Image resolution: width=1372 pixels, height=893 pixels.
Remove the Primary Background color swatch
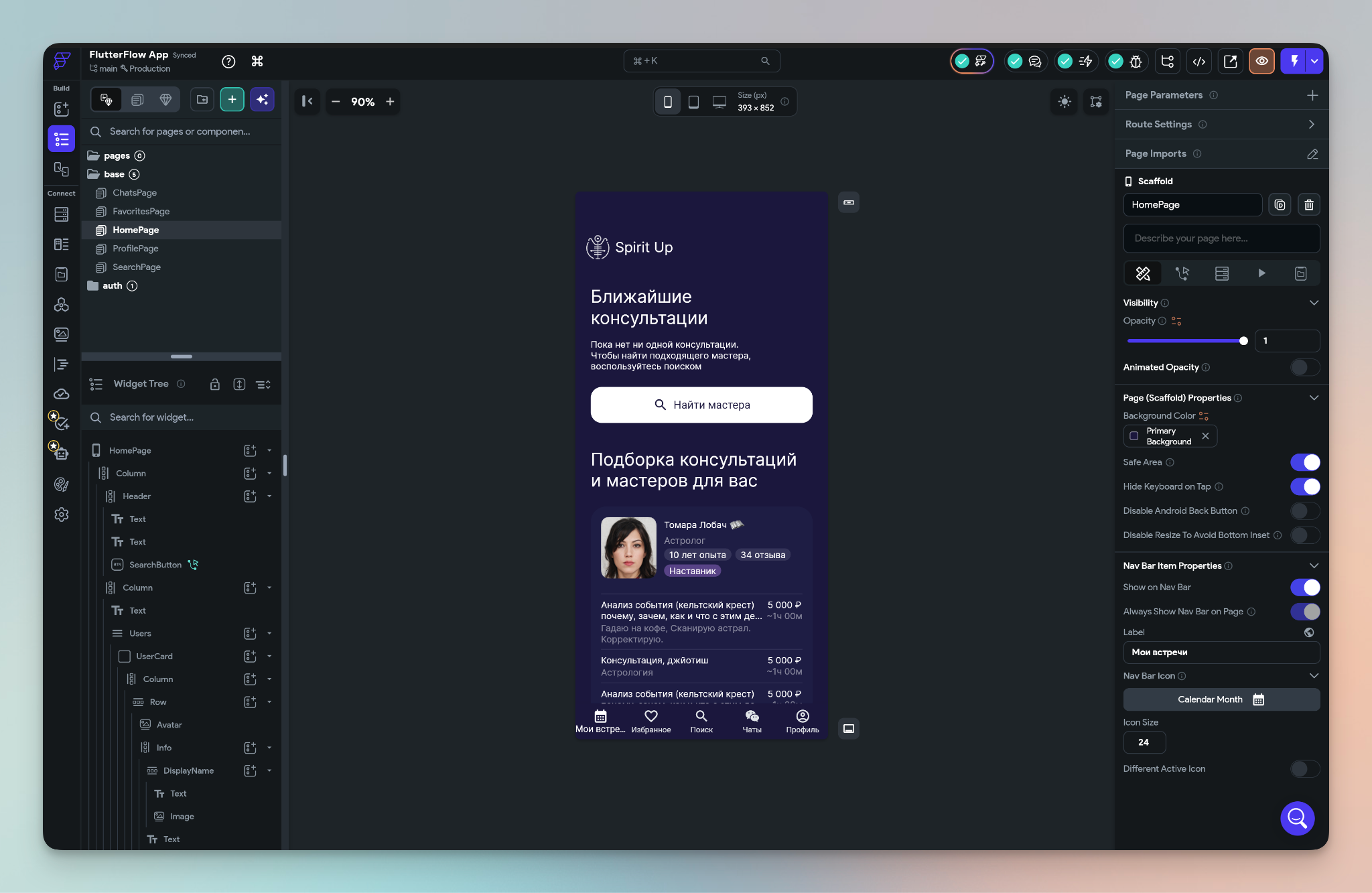coord(1206,436)
